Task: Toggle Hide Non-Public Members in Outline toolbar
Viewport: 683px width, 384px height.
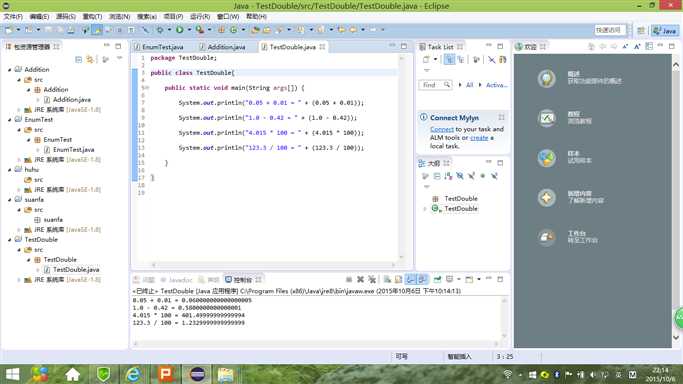Action: click(x=483, y=176)
